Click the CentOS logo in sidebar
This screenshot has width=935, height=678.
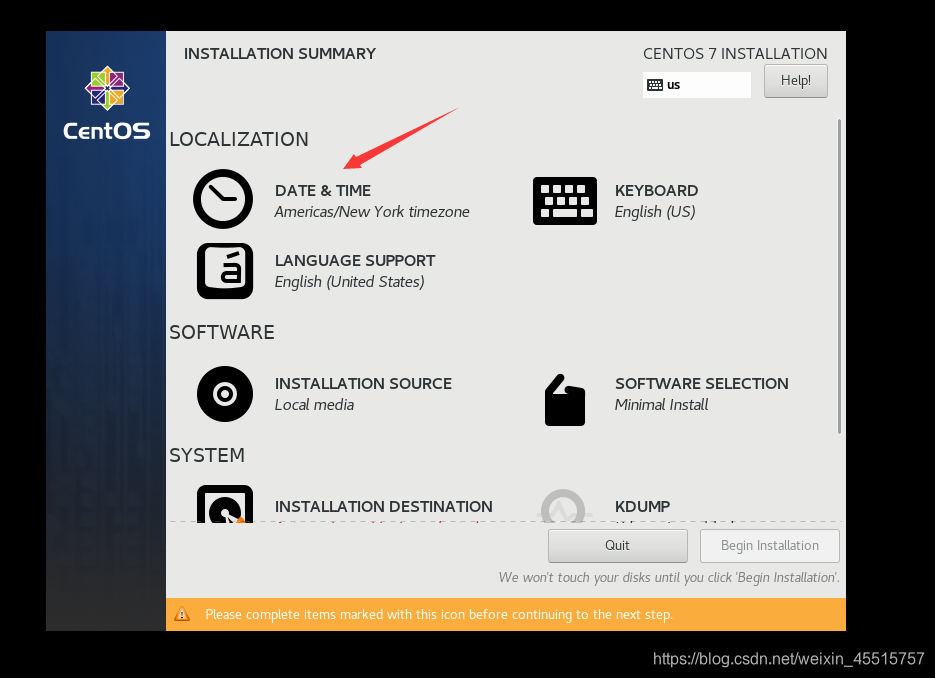(x=107, y=104)
